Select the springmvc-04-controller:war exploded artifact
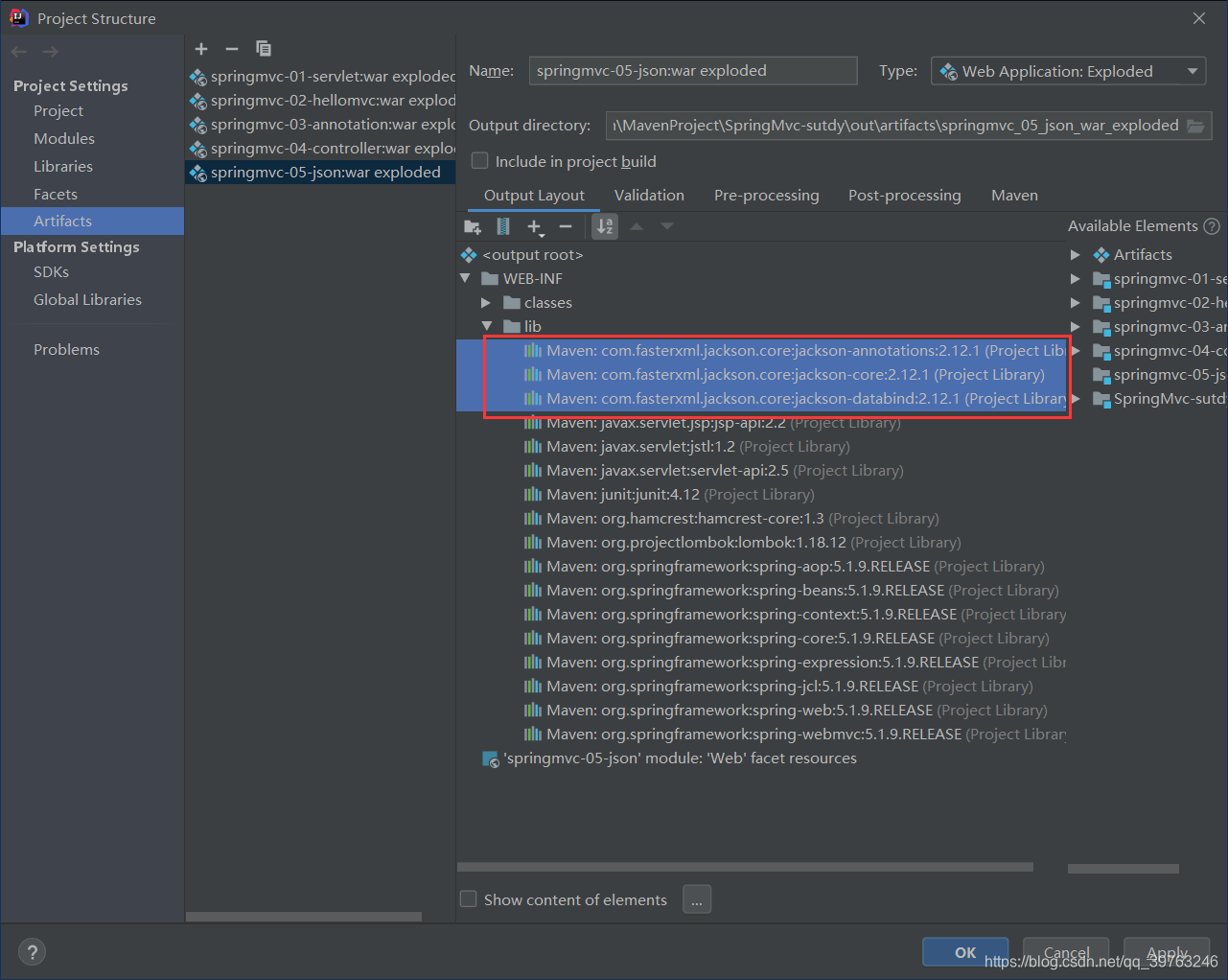Screen dimensions: 1228x980 pos(321,149)
